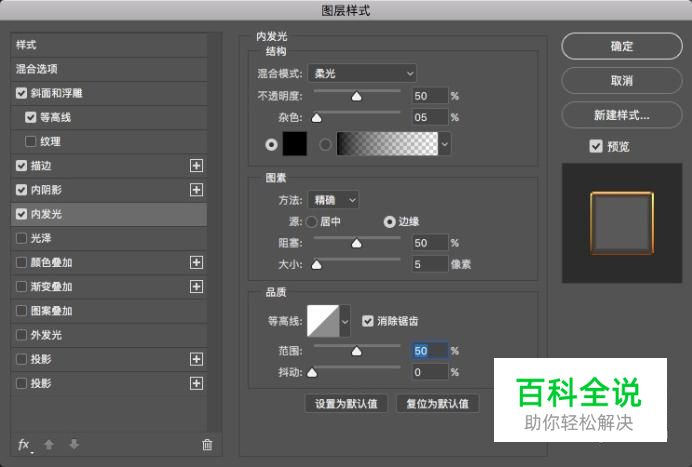The width and height of the screenshot is (692, 467).
Task: Select 光泽 row in styles list
Action: click(109, 238)
